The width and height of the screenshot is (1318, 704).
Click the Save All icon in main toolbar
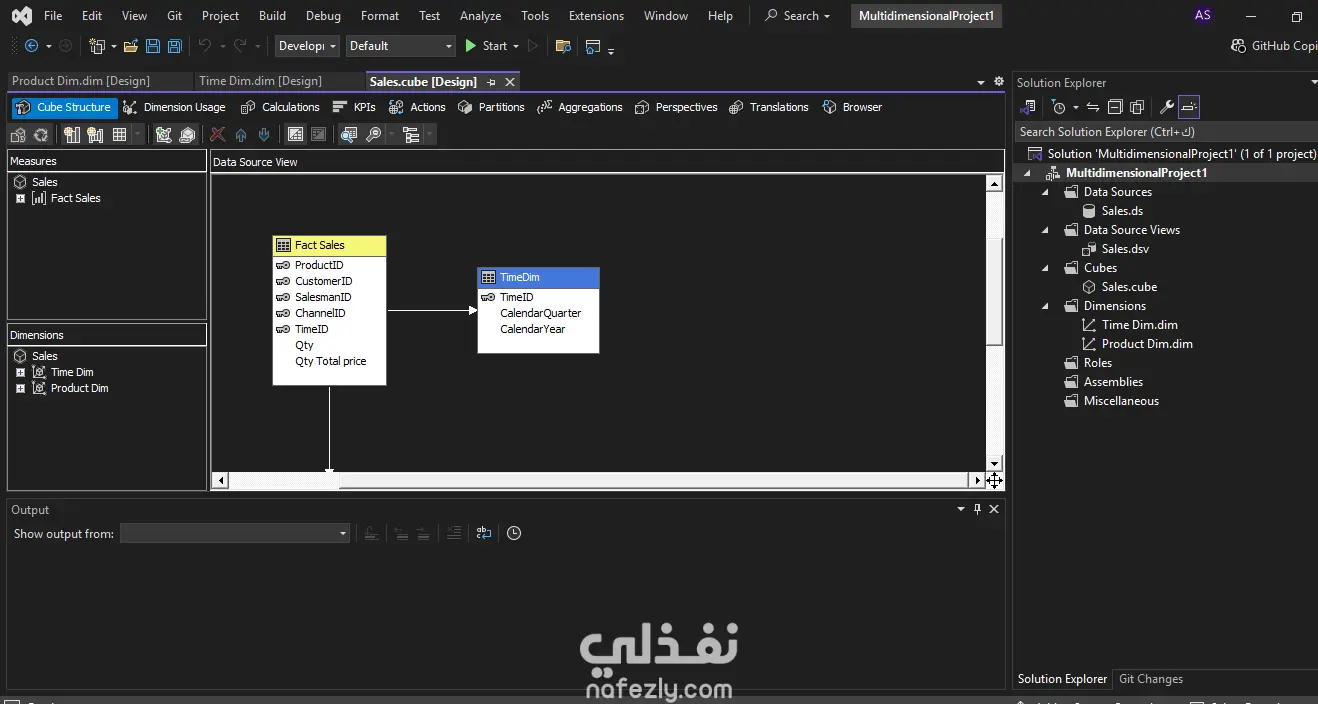(175, 46)
